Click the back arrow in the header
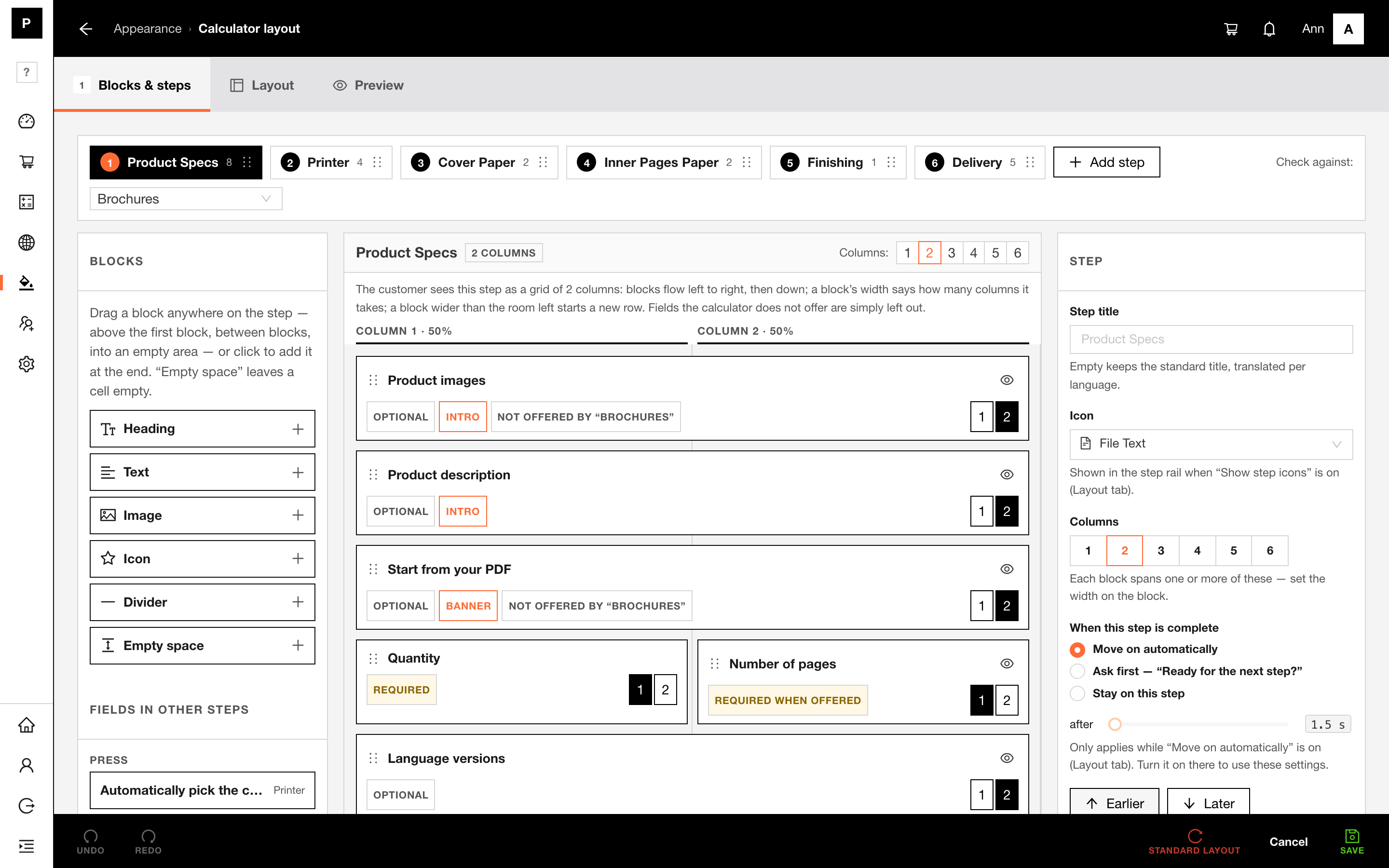The image size is (1389, 868). [x=85, y=29]
